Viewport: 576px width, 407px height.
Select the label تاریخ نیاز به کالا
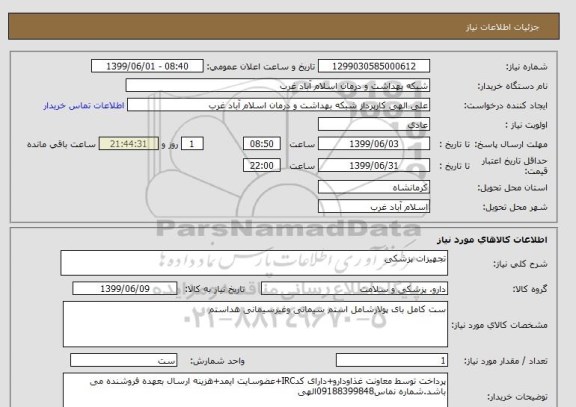coord(215,289)
